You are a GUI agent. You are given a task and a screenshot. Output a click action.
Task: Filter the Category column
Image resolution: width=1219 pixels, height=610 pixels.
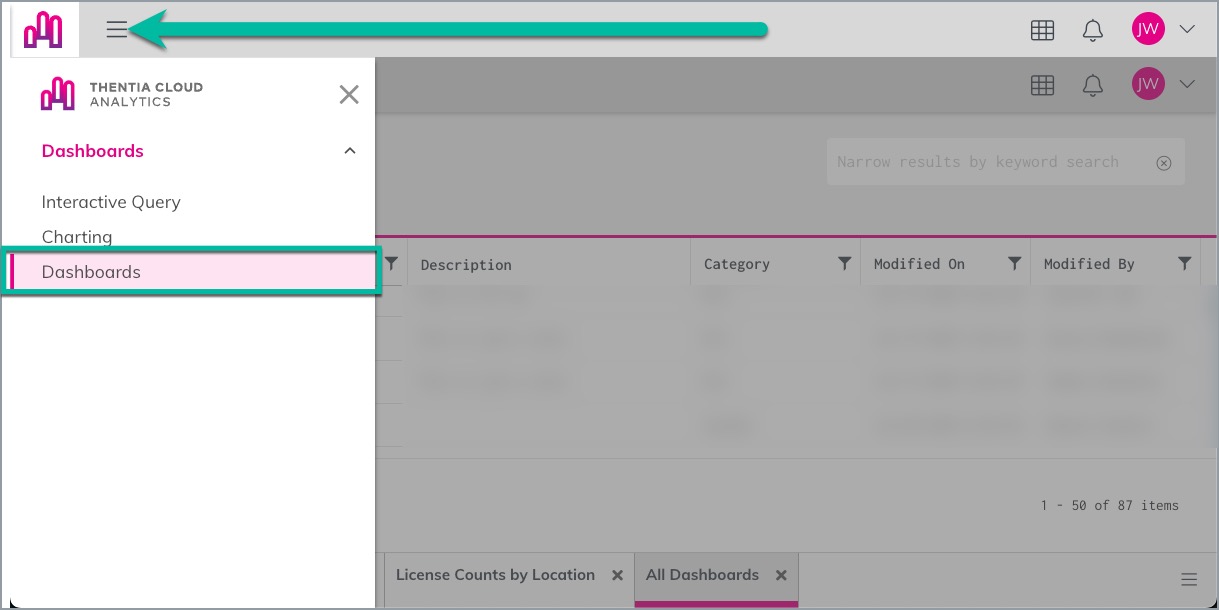click(x=845, y=264)
